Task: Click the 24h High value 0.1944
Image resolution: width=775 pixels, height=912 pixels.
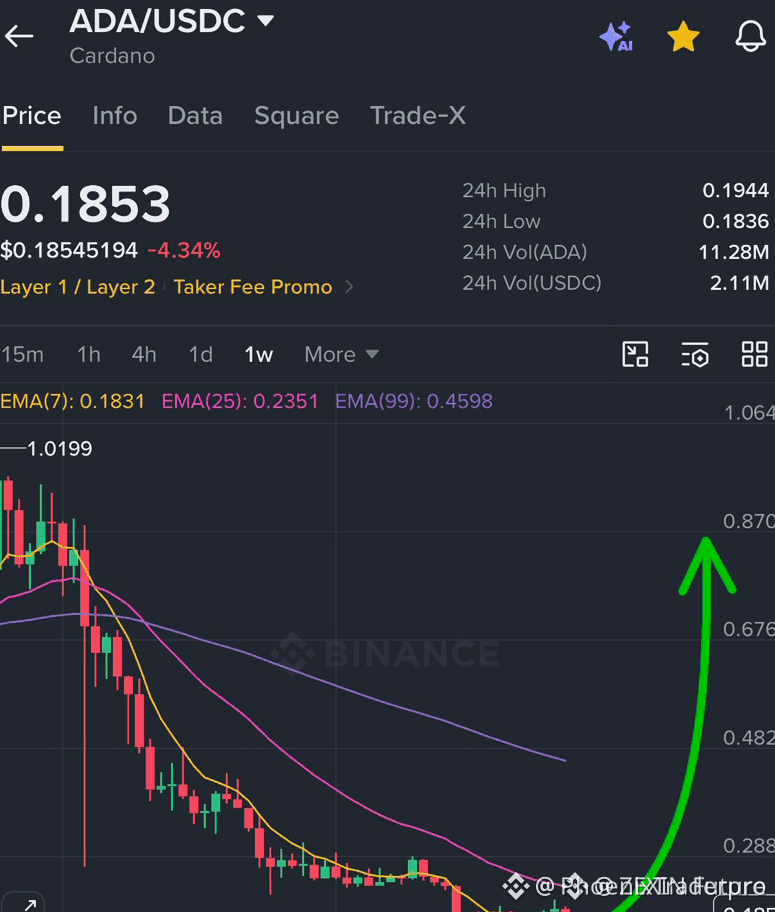Action: pyautogui.click(x=735, y=190)
